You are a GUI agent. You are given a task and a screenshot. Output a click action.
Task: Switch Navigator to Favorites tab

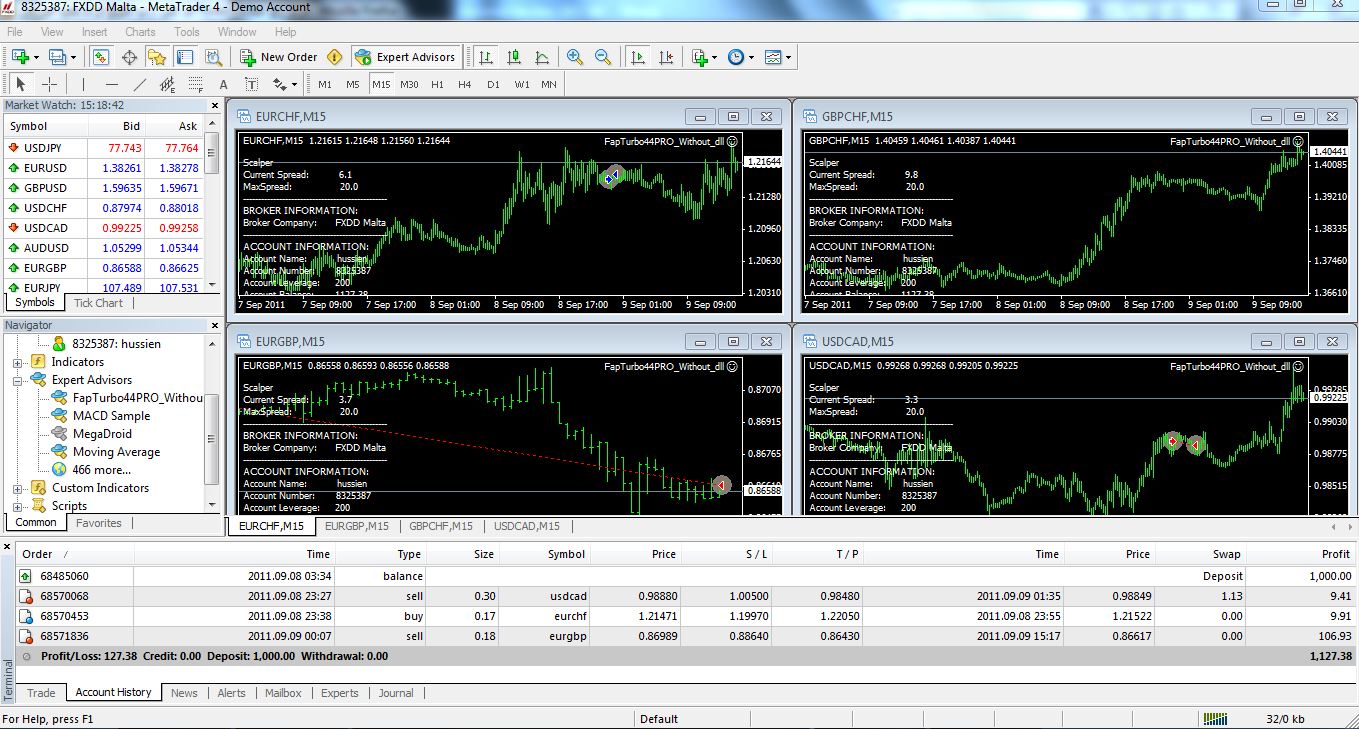tap(99, 523)
